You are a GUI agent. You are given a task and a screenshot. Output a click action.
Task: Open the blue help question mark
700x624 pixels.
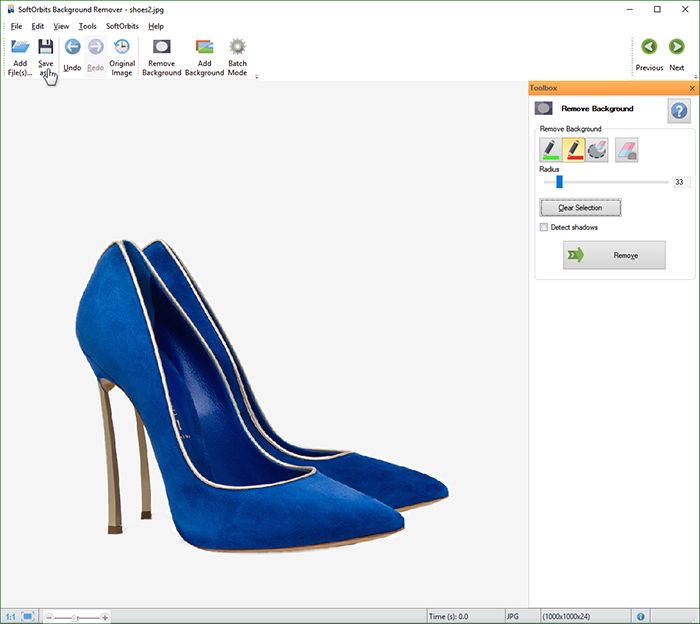[679, 110]
